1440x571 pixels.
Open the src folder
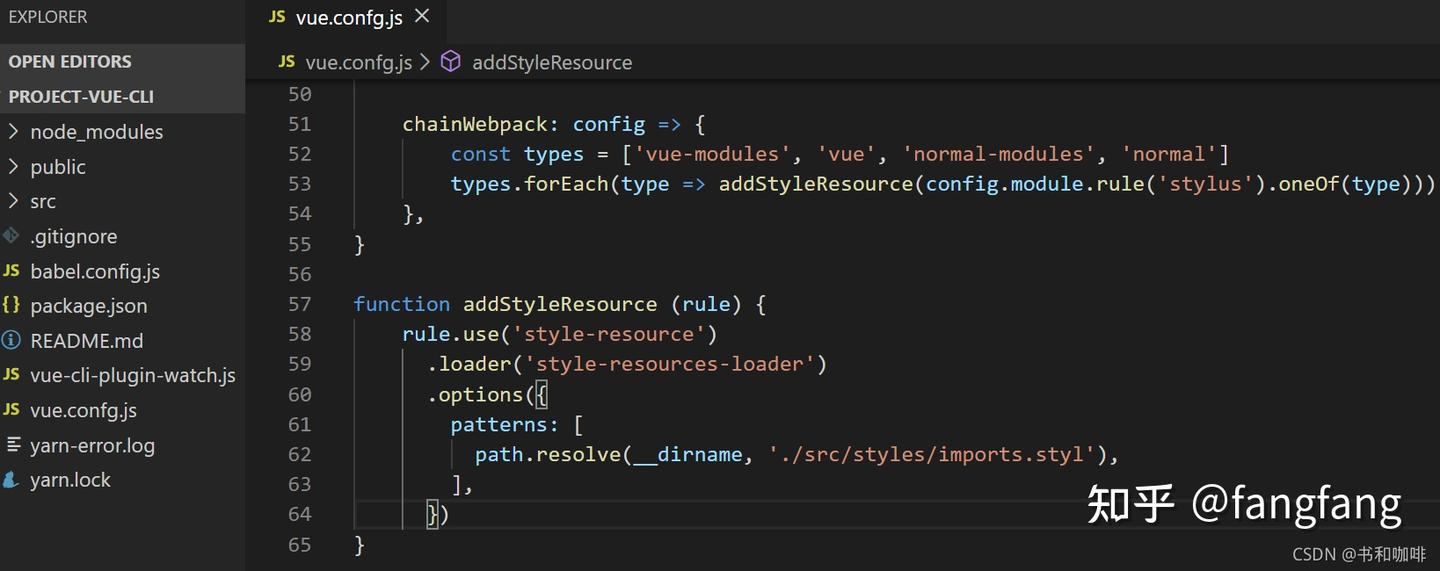tap(43, 202)
